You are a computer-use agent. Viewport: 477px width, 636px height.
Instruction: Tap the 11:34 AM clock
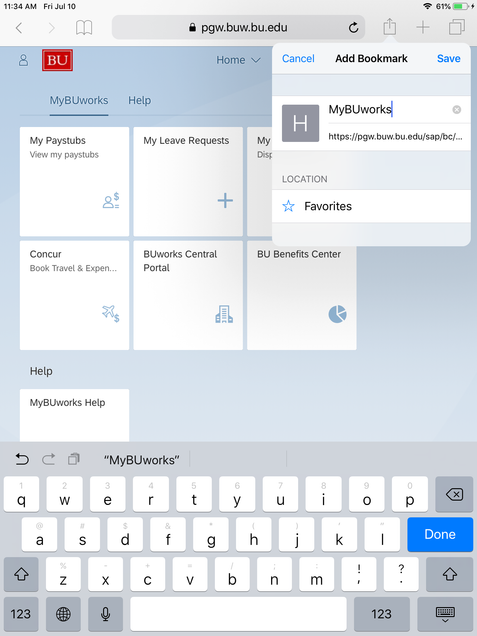pyautogui.click(x=20, y=6)
